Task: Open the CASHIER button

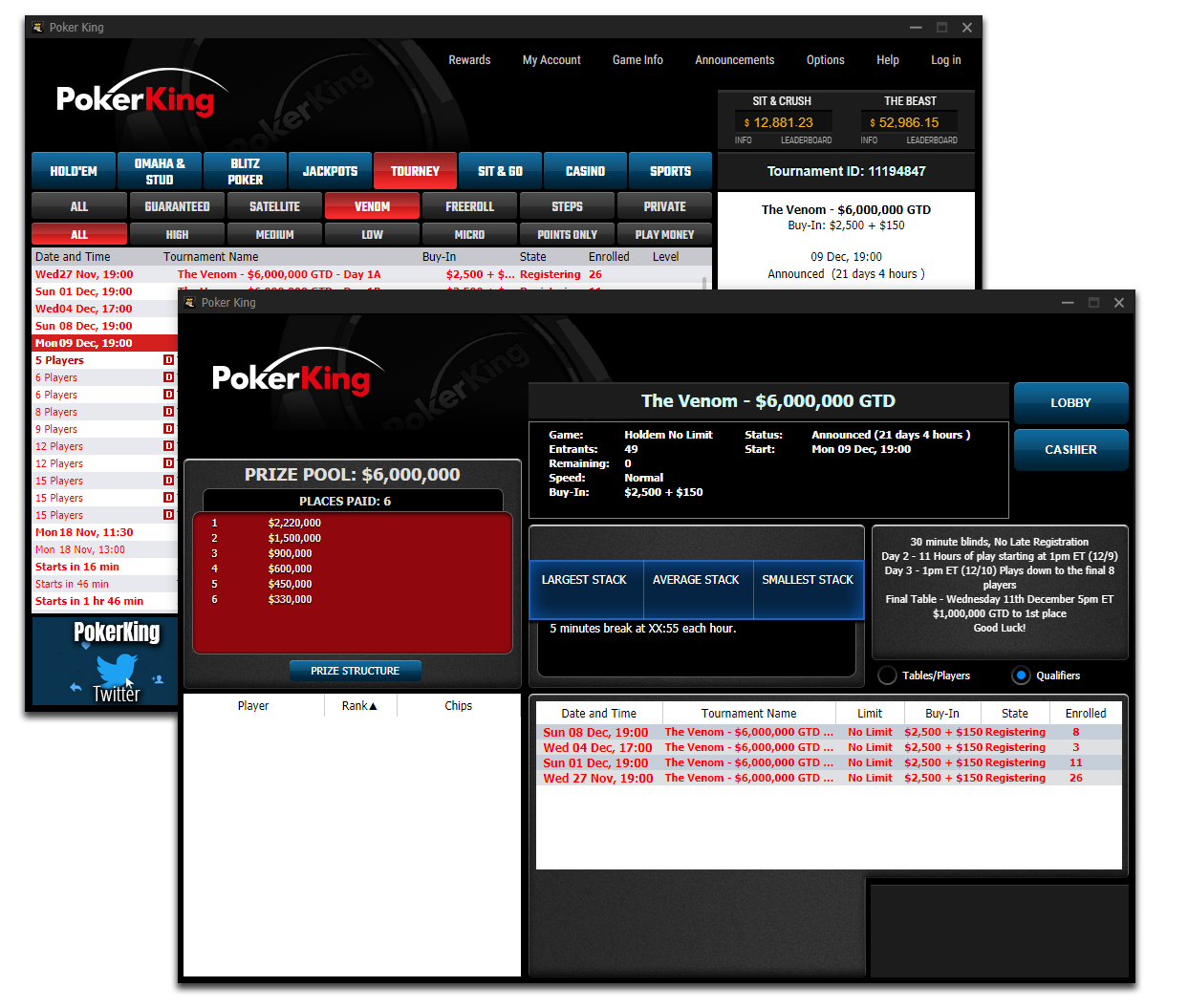Action: click(x=1070, y=450)
